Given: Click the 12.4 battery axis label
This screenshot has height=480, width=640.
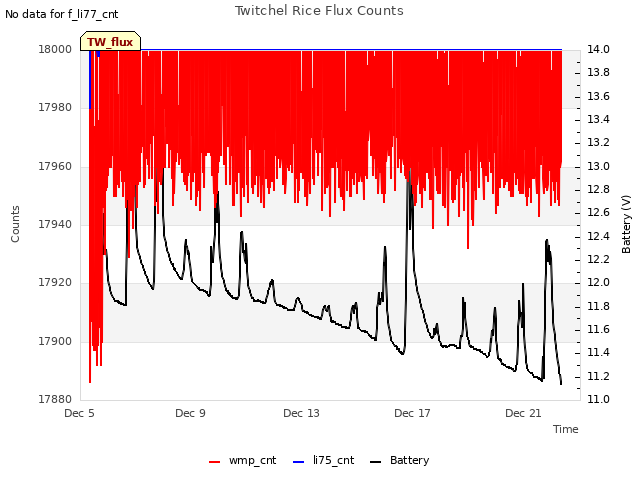Looking at the screenshot, I should tap(598, 236).
